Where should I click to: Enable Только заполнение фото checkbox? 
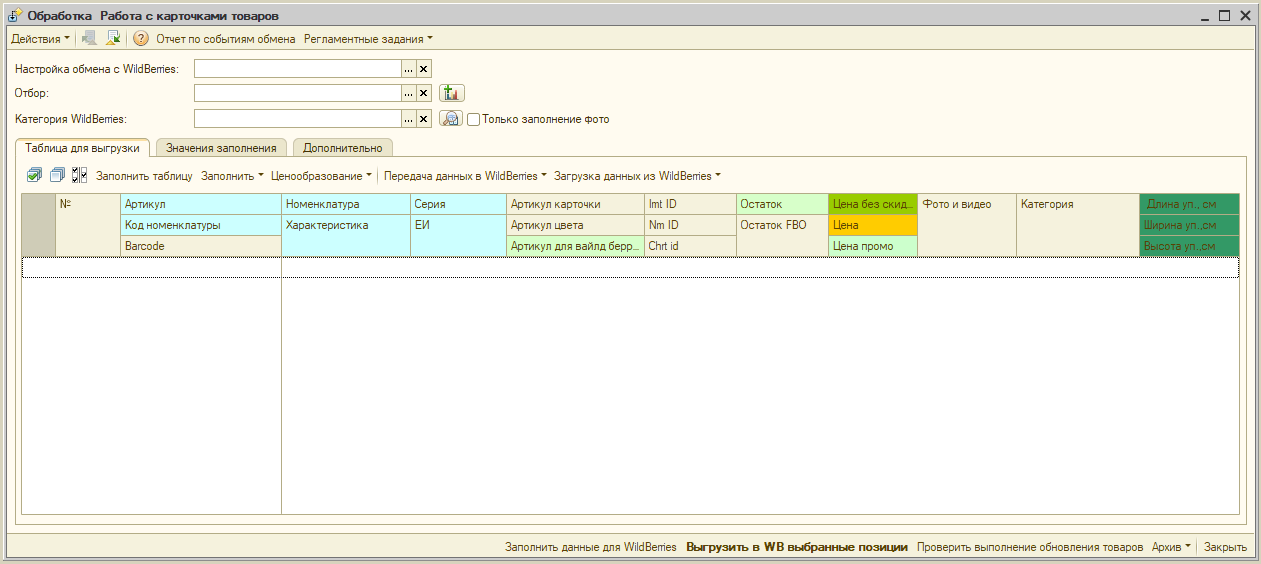coord(474,119)
